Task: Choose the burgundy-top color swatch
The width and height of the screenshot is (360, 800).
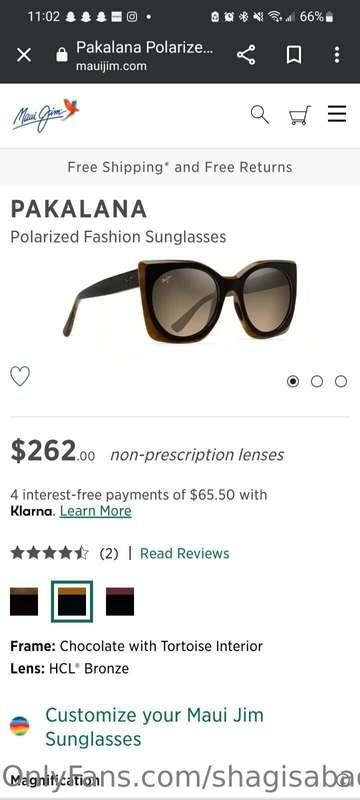Action: tap(120, 602)
